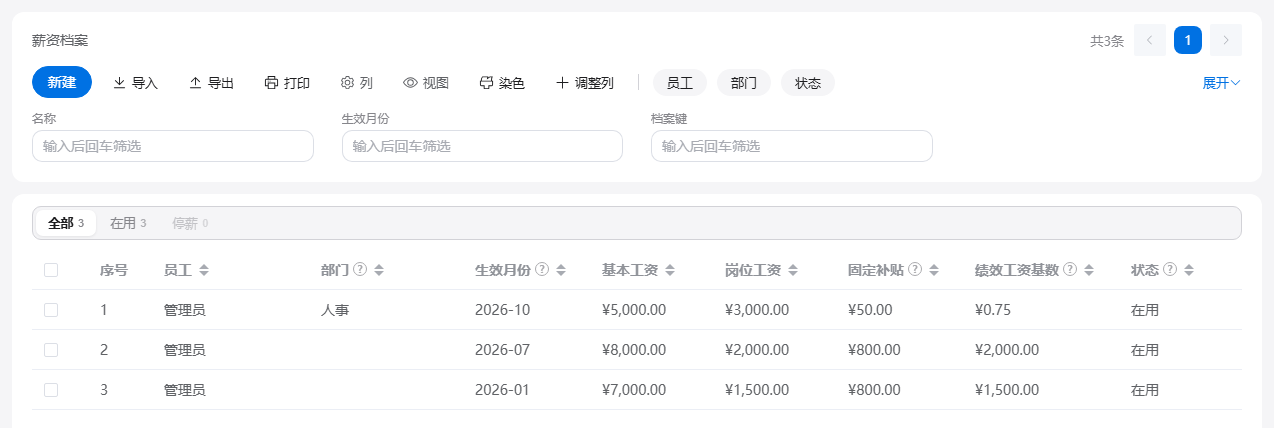Click the help icon beside 生效月份
Image resolution: width=1274 pixels, height=428 pixels.
(542, 270)
